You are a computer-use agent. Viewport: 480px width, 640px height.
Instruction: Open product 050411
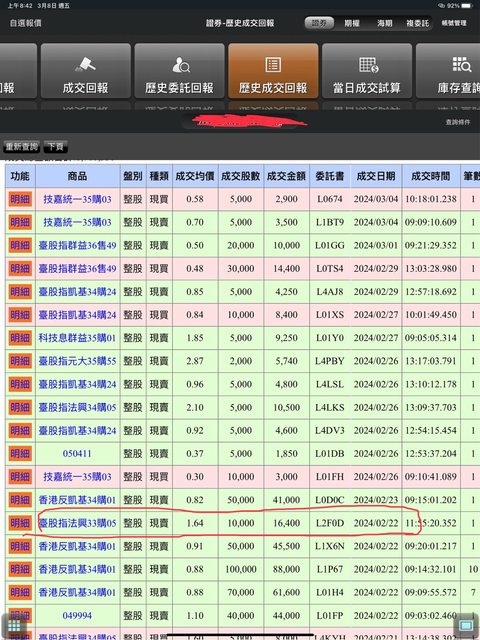pyautogui.click(x=77, y=453)
